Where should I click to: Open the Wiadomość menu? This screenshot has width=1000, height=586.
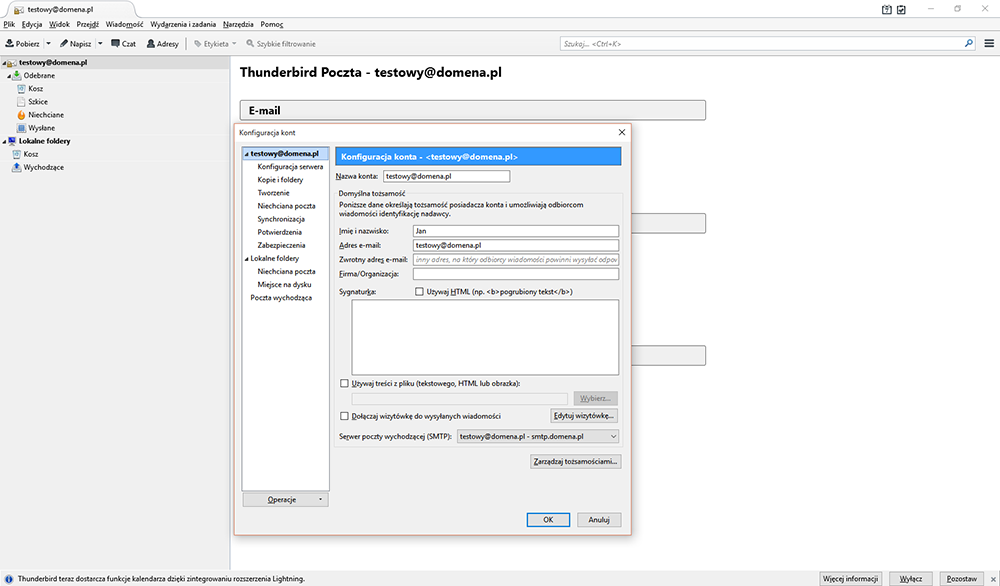(124, 24)
